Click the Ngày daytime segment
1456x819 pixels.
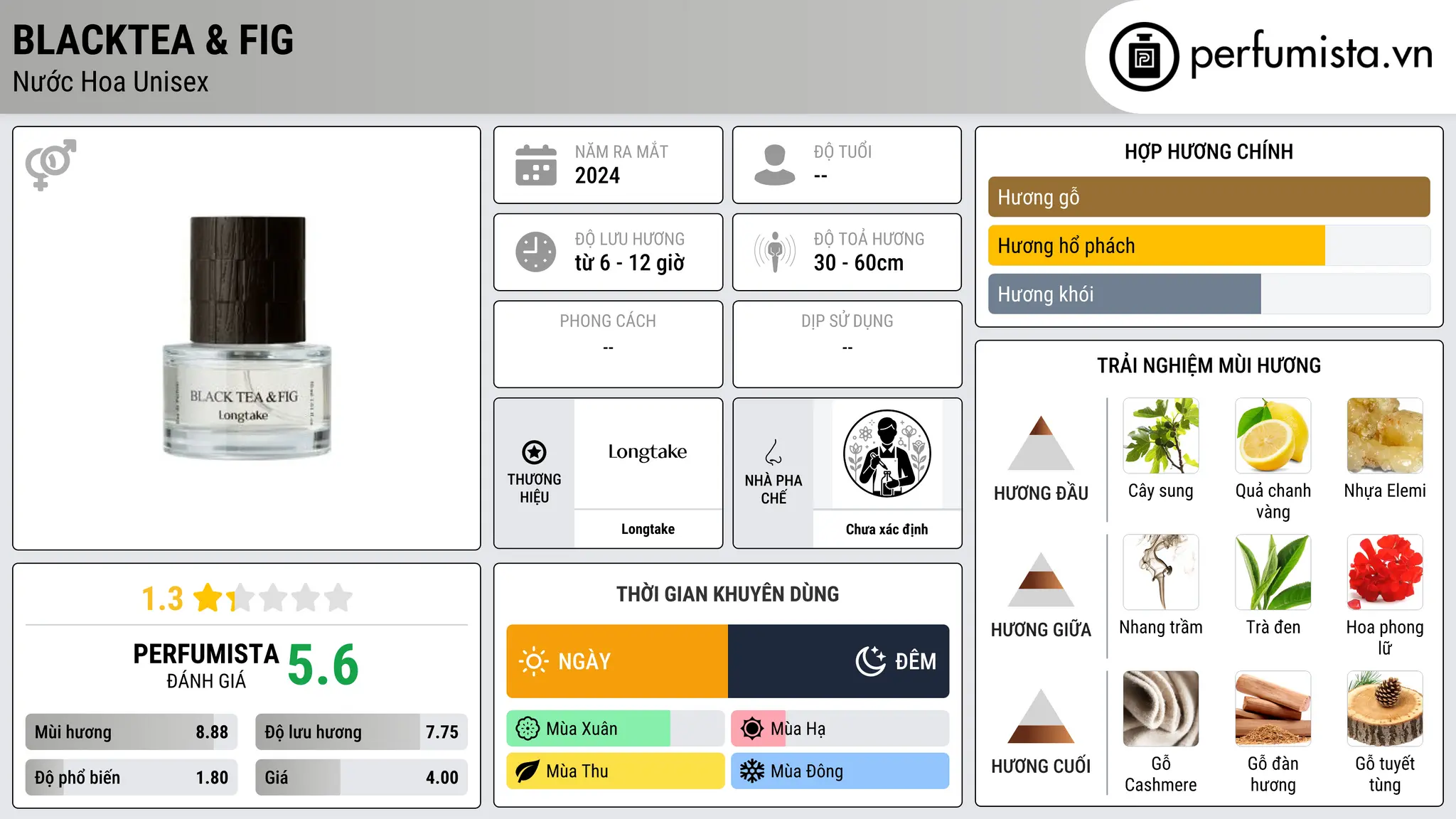click(617, 661)
